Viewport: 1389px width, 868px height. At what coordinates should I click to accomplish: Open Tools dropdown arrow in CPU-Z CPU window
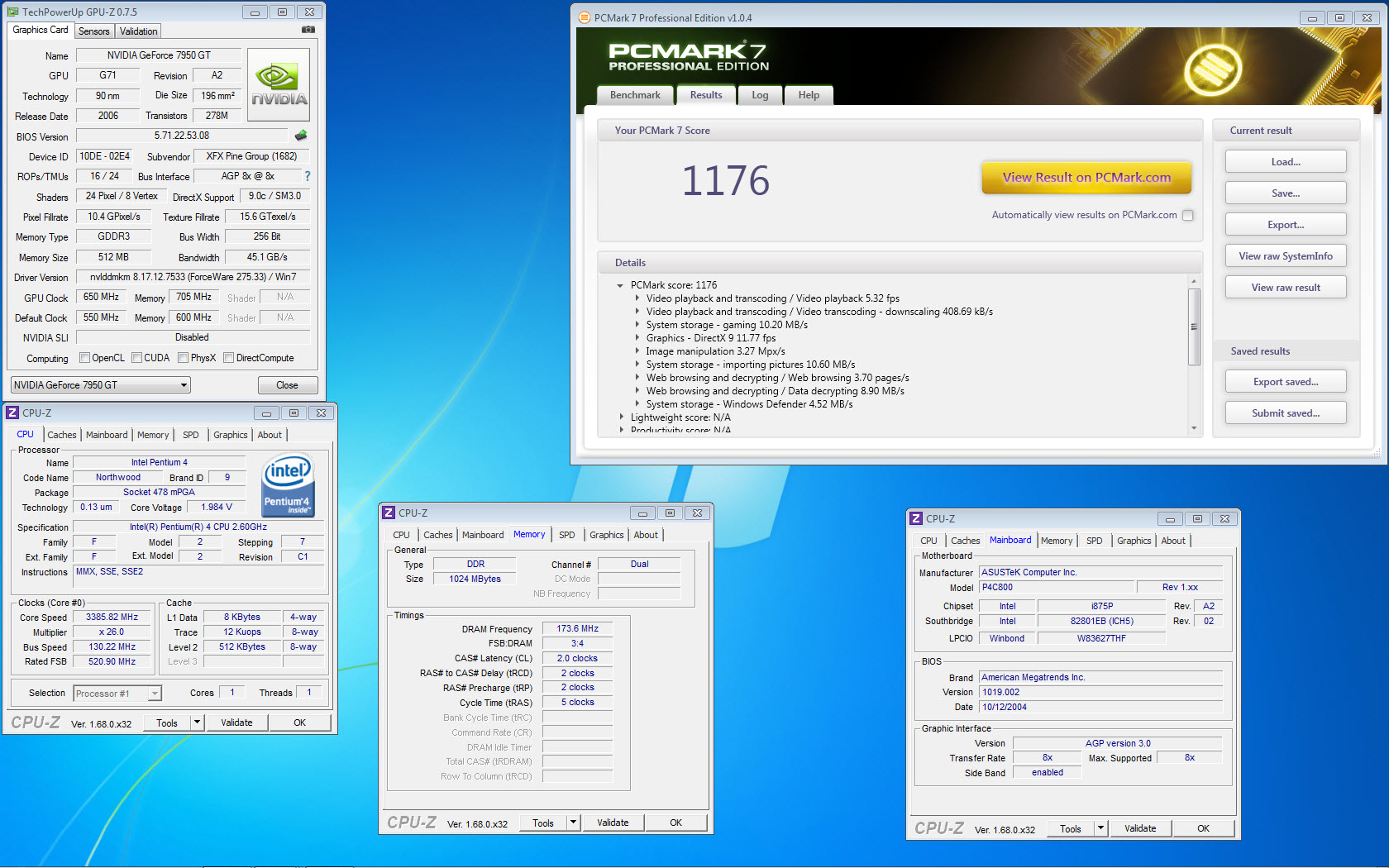[198, 723]
